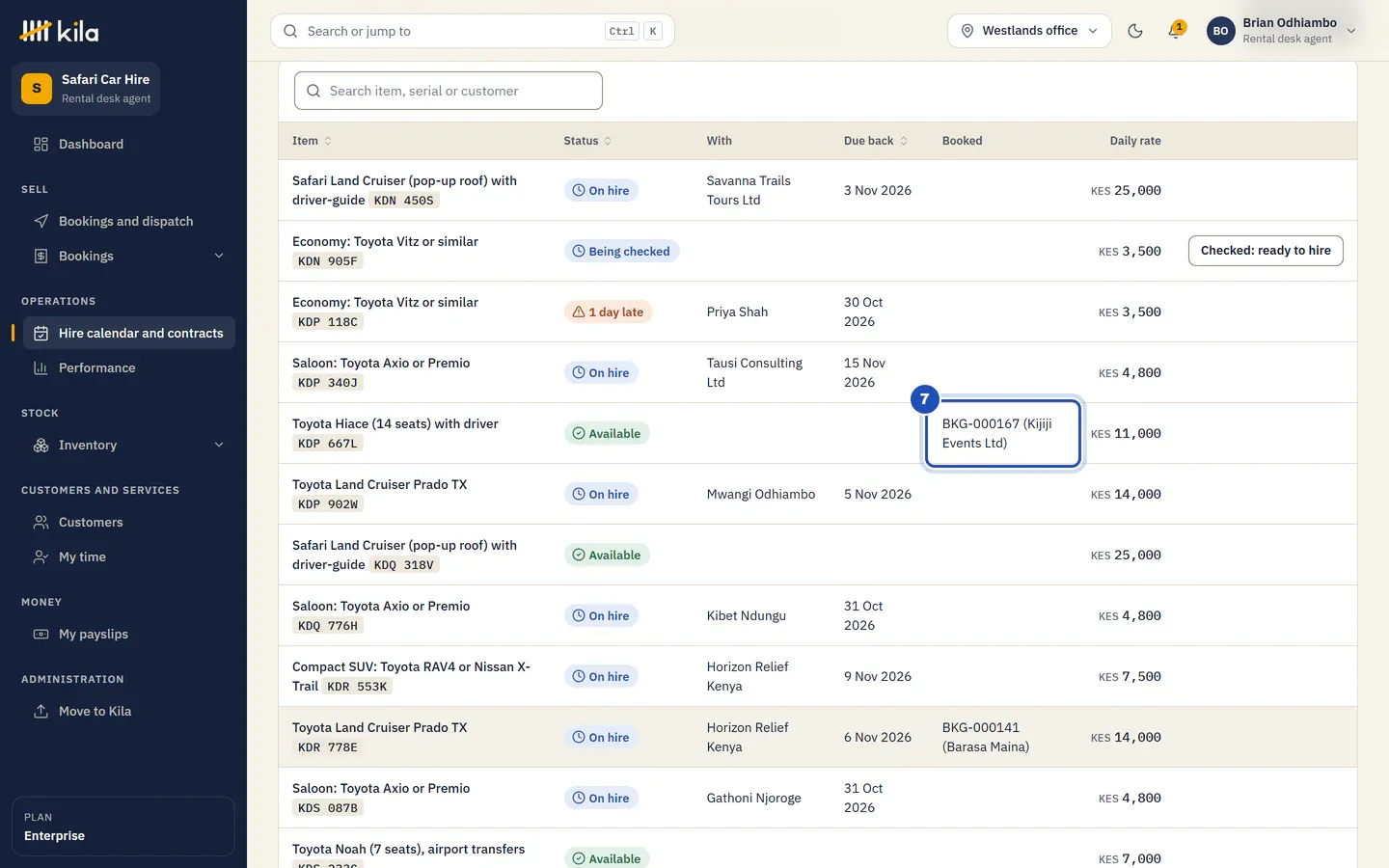Open the Move to Kila link
Image resolution: width=1389 pixels, height=868 pixels.
[129, 712]
